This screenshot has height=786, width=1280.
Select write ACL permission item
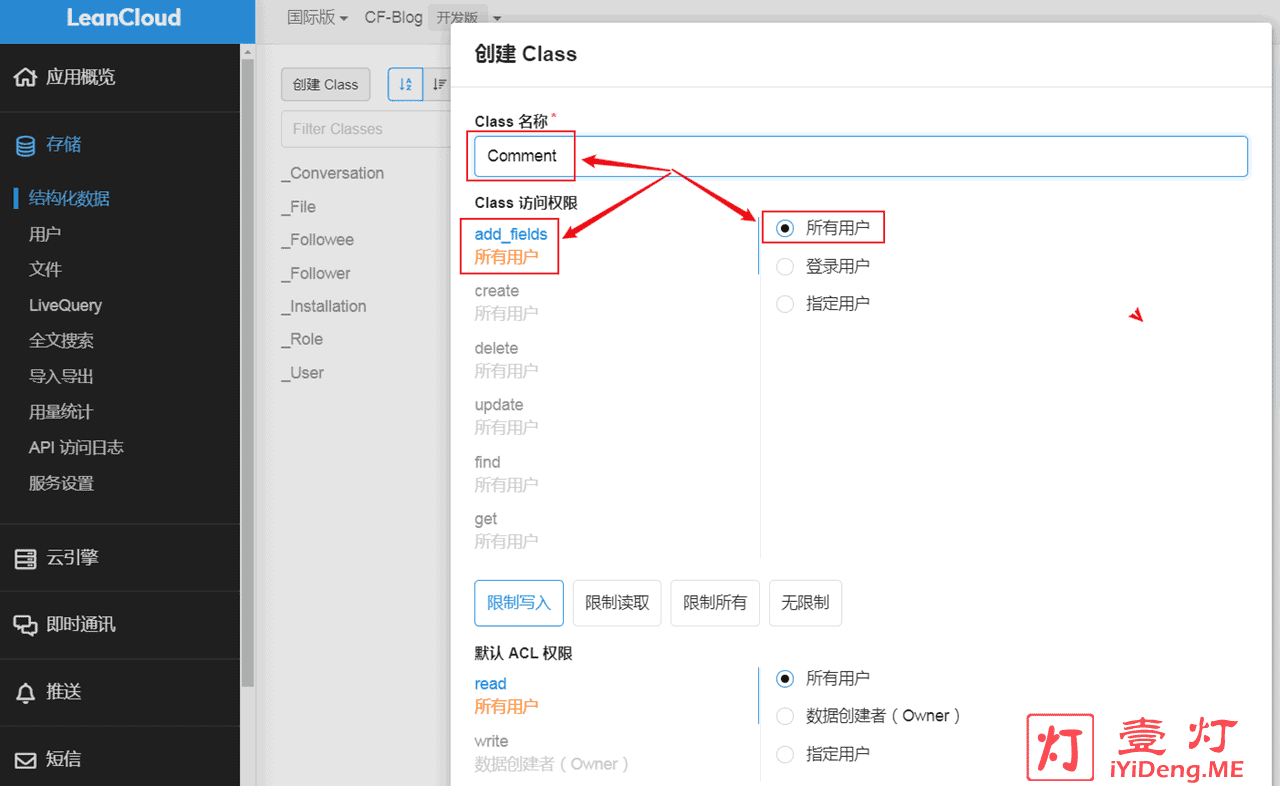(552, 752)
